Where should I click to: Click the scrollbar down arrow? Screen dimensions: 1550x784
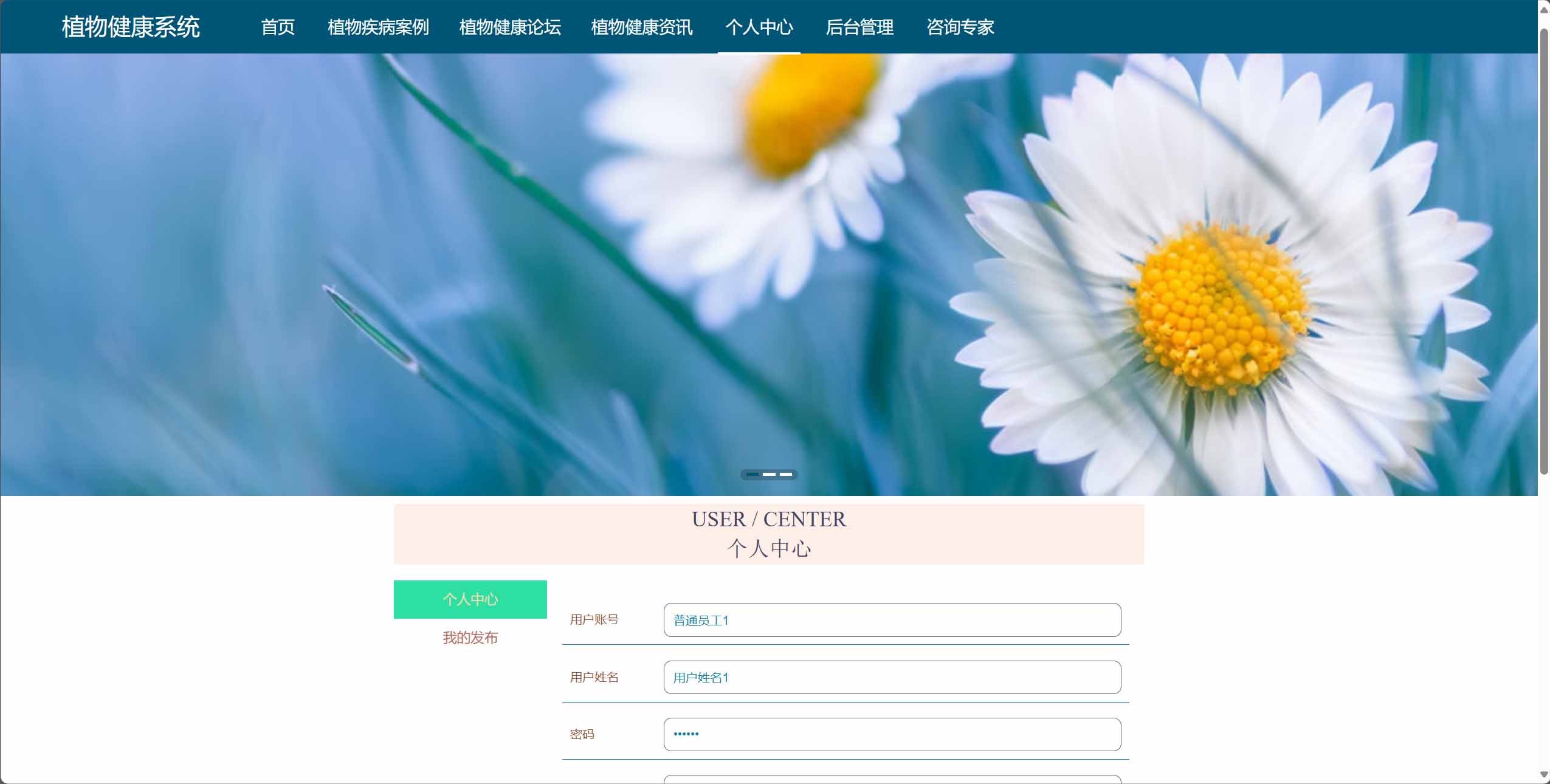click(1544, 775)
